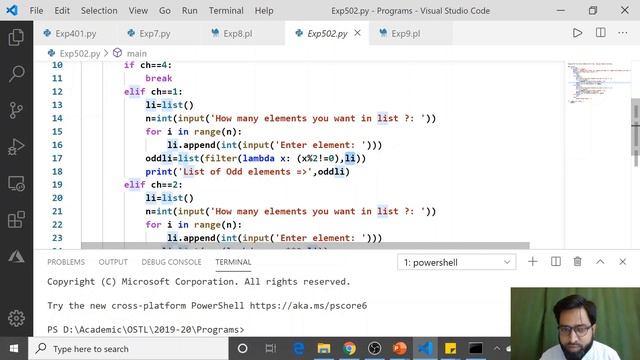Click line number 12 in gutter
640x360 pixels.
(57, 92)
